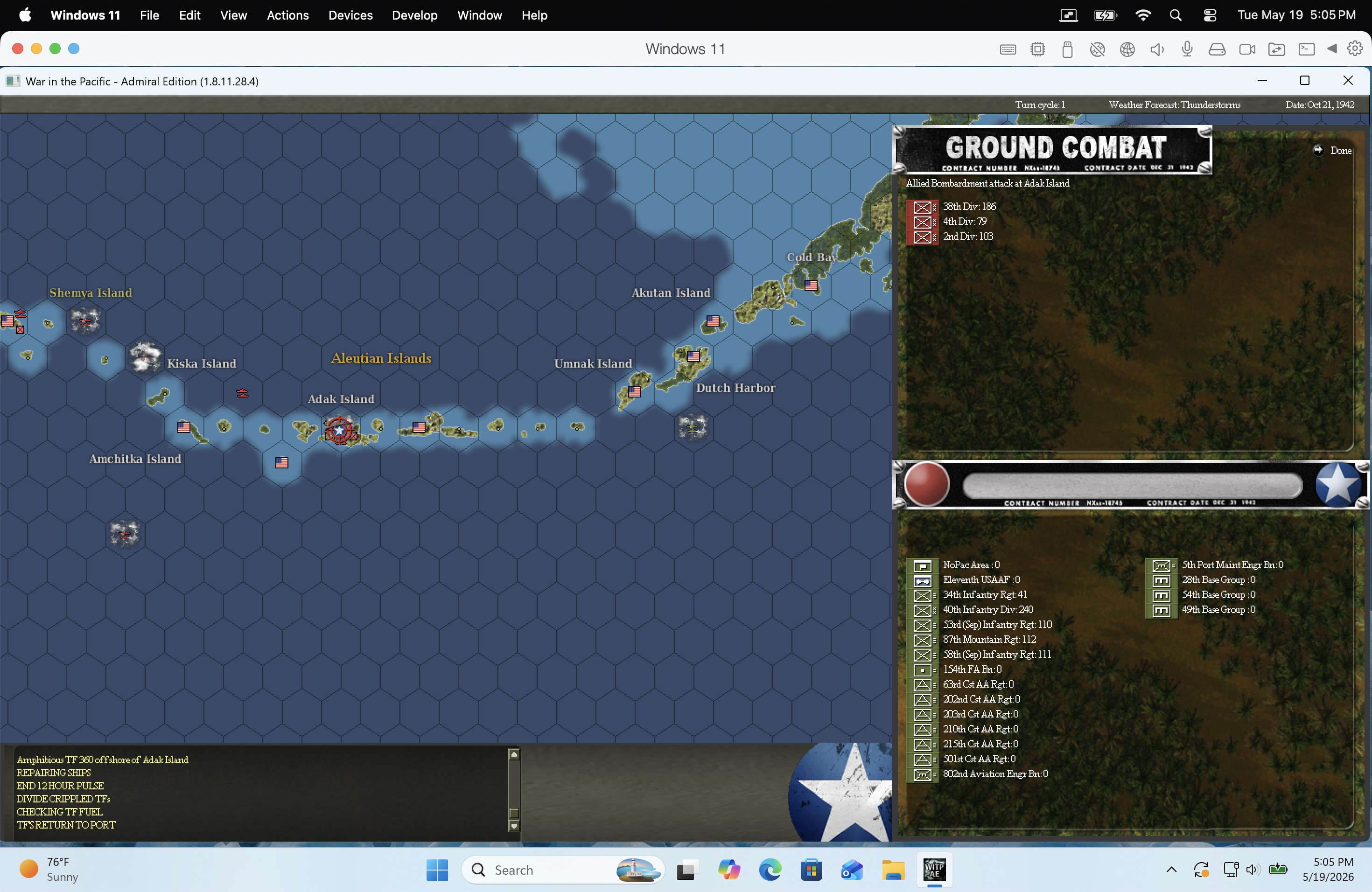The height and width of the screenshot is (892, 1372).
Task: Open the Parallels keyboard icon in toolbar
Action: pos(1008,49)
